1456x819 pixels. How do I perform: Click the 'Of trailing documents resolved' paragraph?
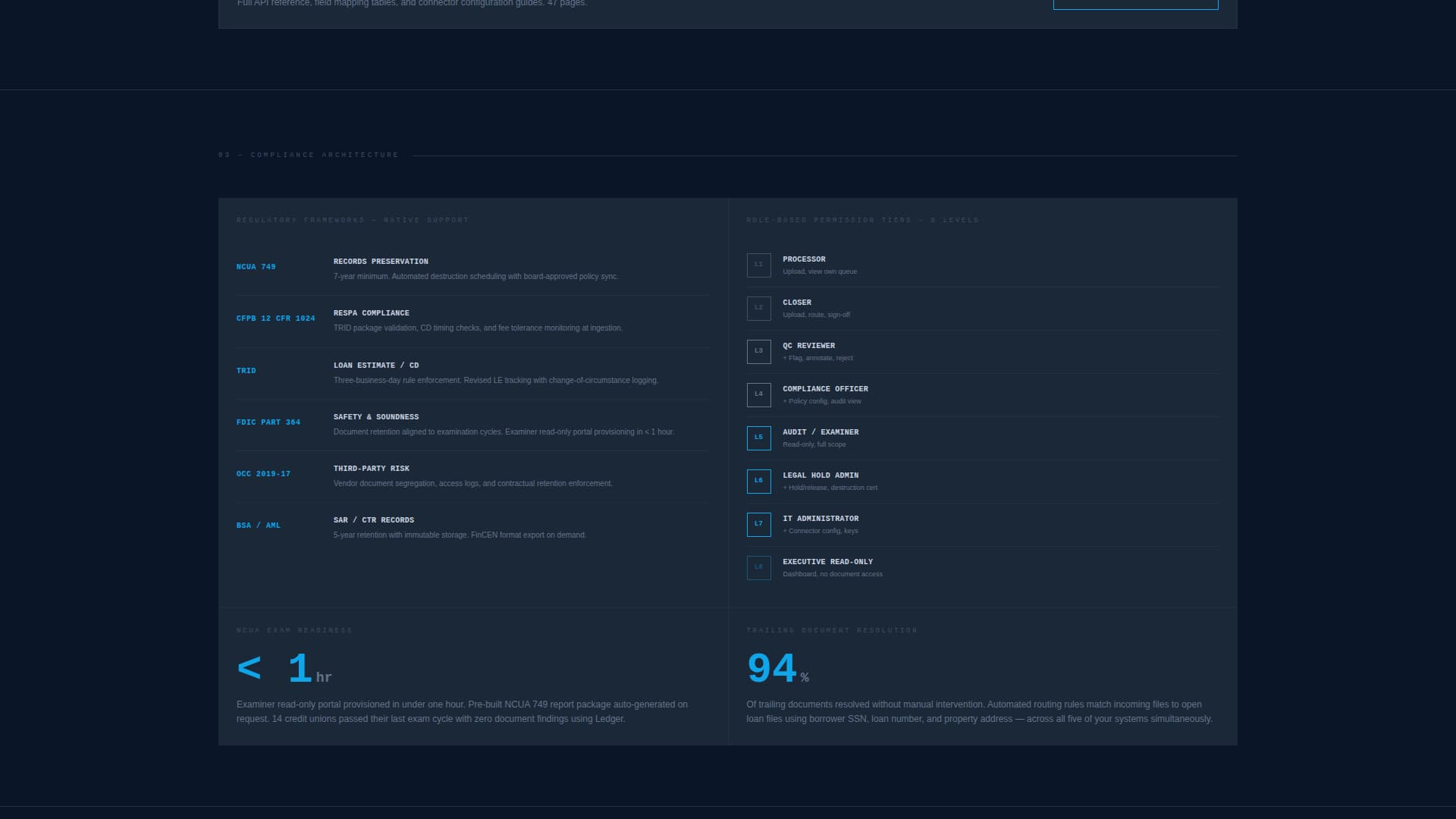(x=980, y=711)
